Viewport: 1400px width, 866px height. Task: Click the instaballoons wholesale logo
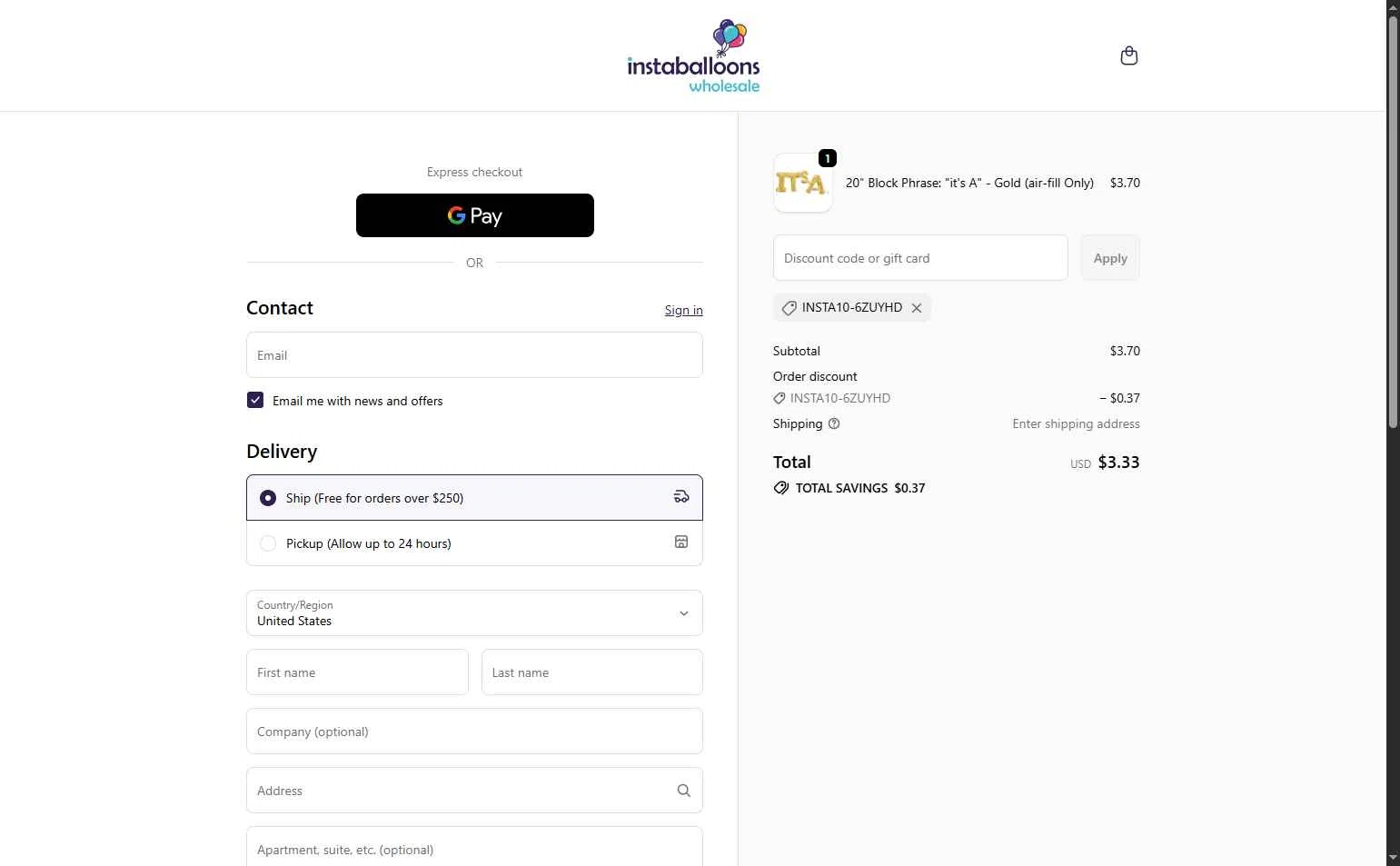[x=693, y=55]
